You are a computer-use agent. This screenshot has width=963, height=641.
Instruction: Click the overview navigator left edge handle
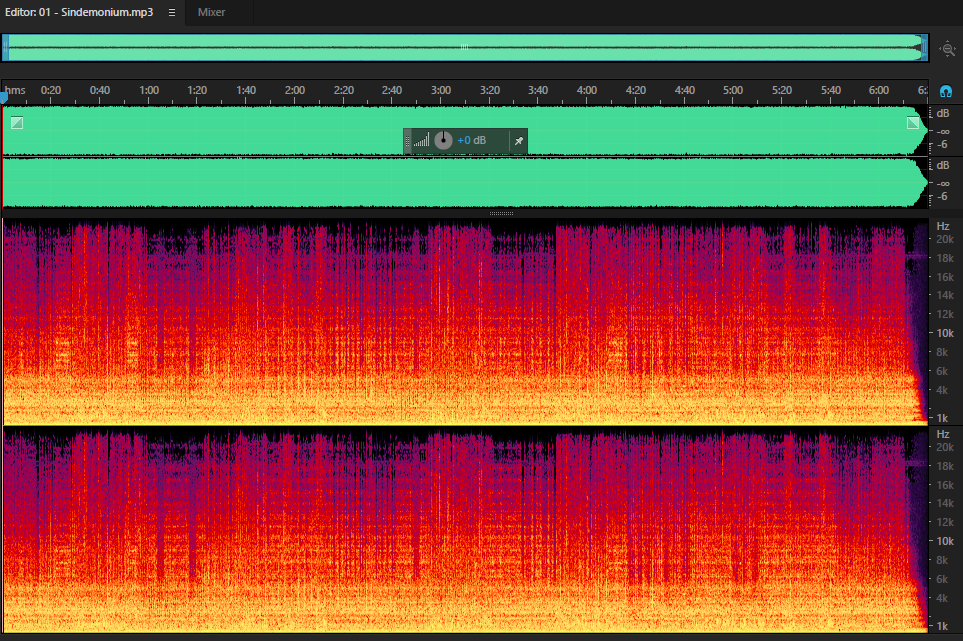[6, 48]
